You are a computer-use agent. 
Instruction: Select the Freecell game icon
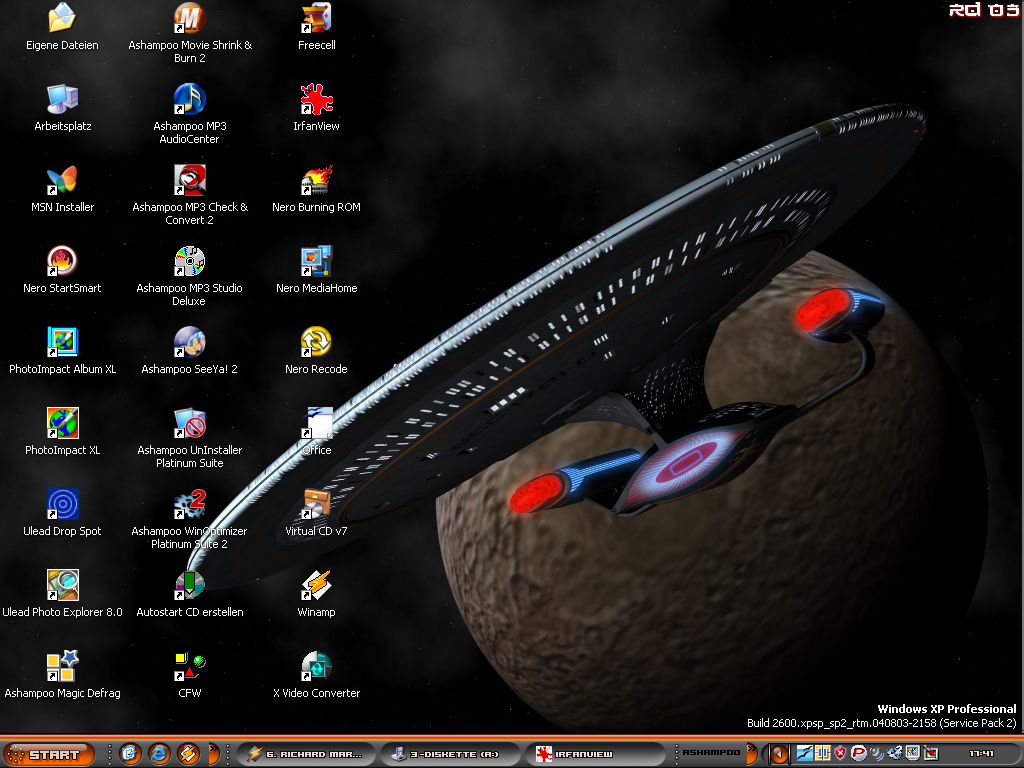click(x=316, y=20)
